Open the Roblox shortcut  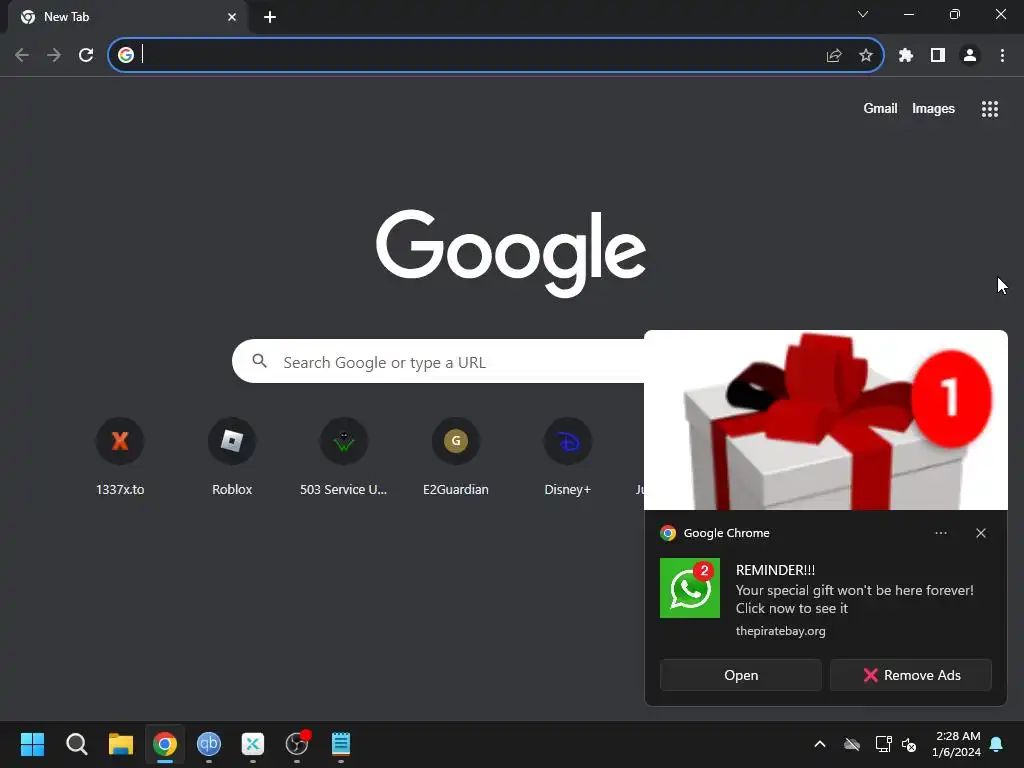pos(232,456)
